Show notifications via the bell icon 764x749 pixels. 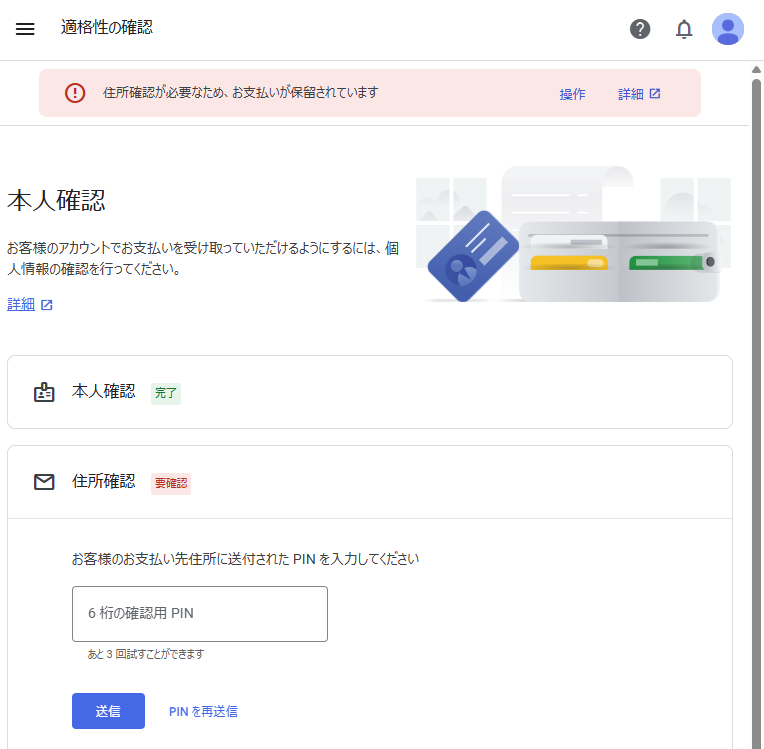tap(684, 29)
